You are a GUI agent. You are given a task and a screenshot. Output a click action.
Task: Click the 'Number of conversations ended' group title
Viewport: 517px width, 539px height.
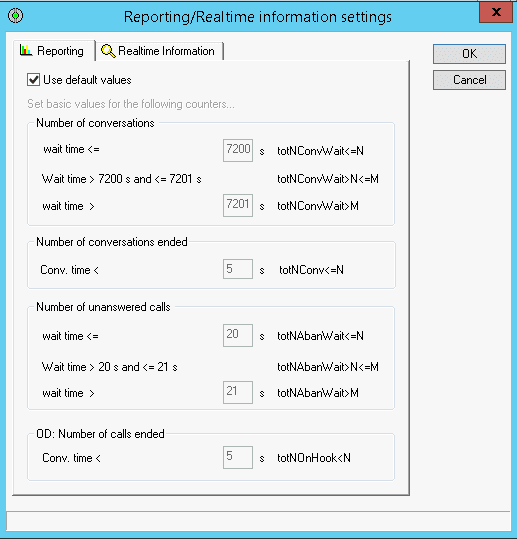coord(112,242)
